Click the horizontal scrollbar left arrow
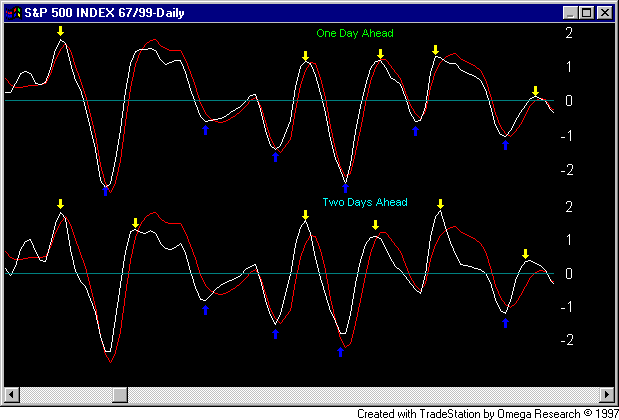The width and height of the screenshot is (619, 420). click(11, 394)
